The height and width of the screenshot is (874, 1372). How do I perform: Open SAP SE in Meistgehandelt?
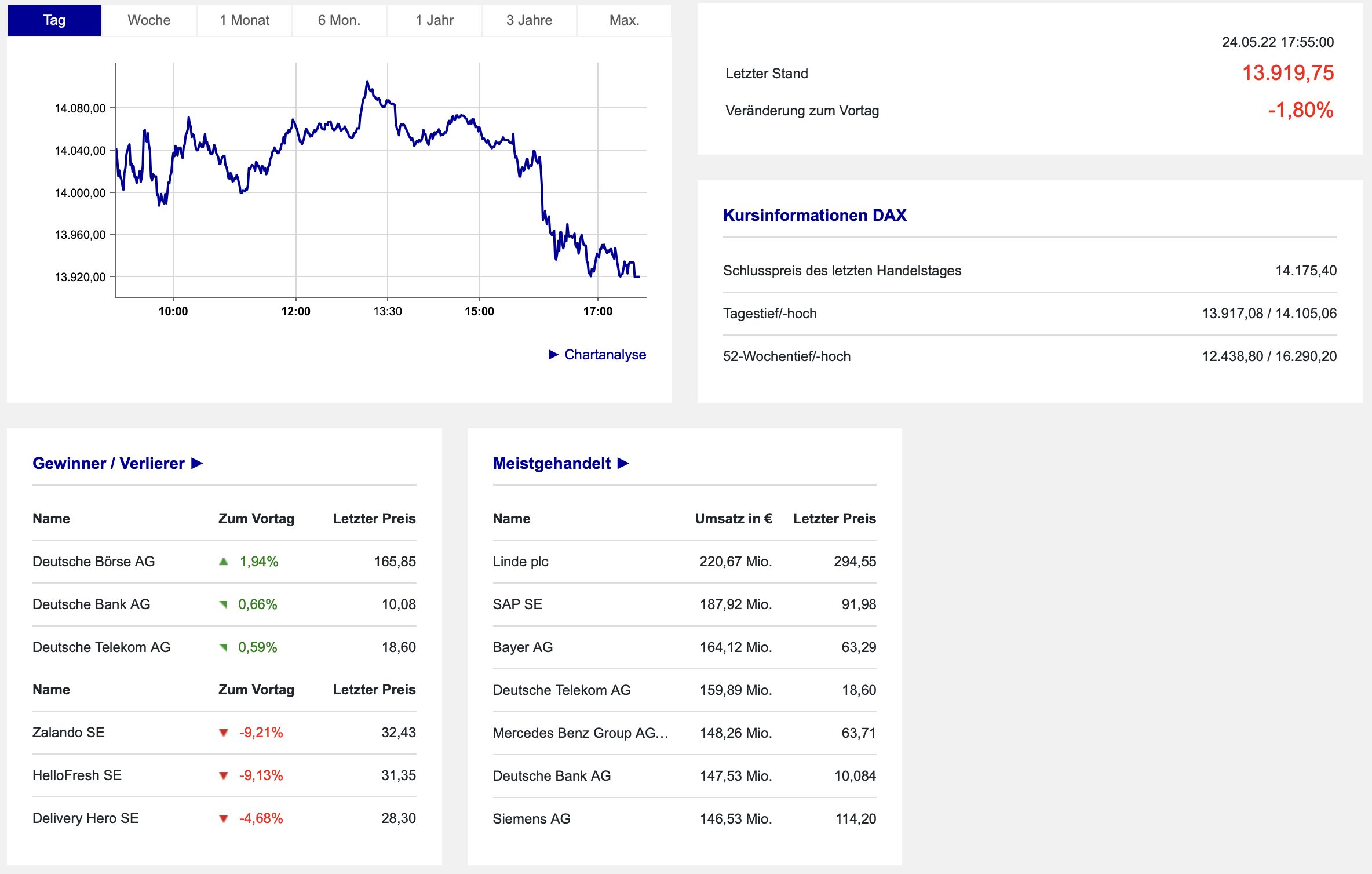pos(517,604)
